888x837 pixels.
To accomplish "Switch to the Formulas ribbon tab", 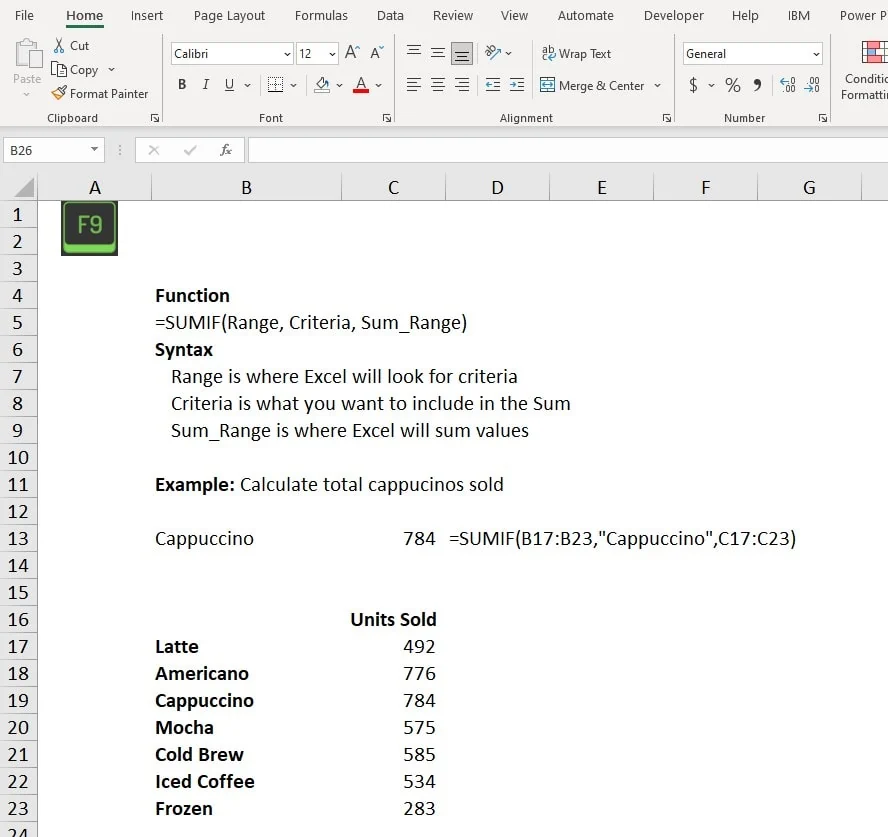I will 321,15.
